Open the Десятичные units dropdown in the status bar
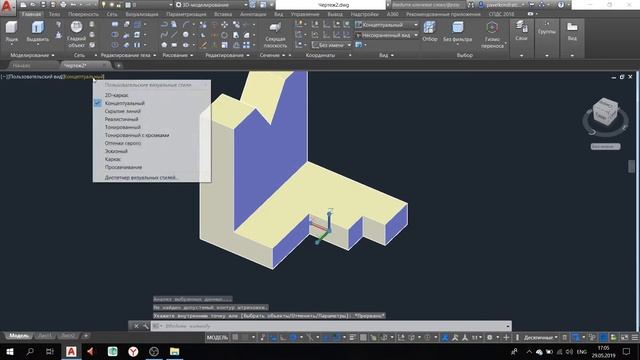This screenshot has width=640, height=360. coord(541,337)
